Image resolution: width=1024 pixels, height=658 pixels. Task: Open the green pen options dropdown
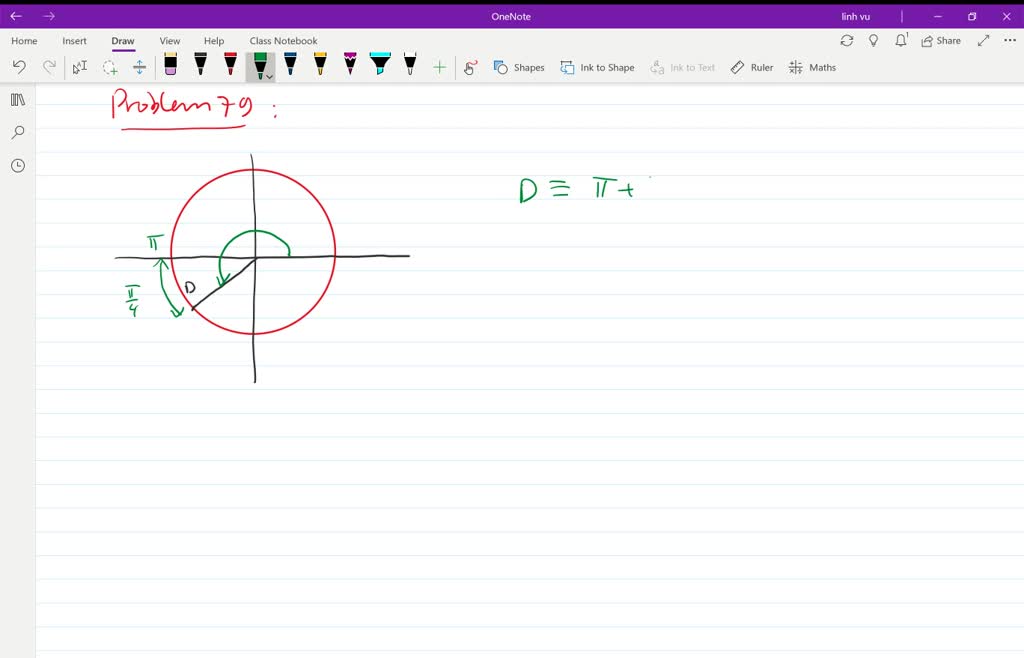(267, 75)
